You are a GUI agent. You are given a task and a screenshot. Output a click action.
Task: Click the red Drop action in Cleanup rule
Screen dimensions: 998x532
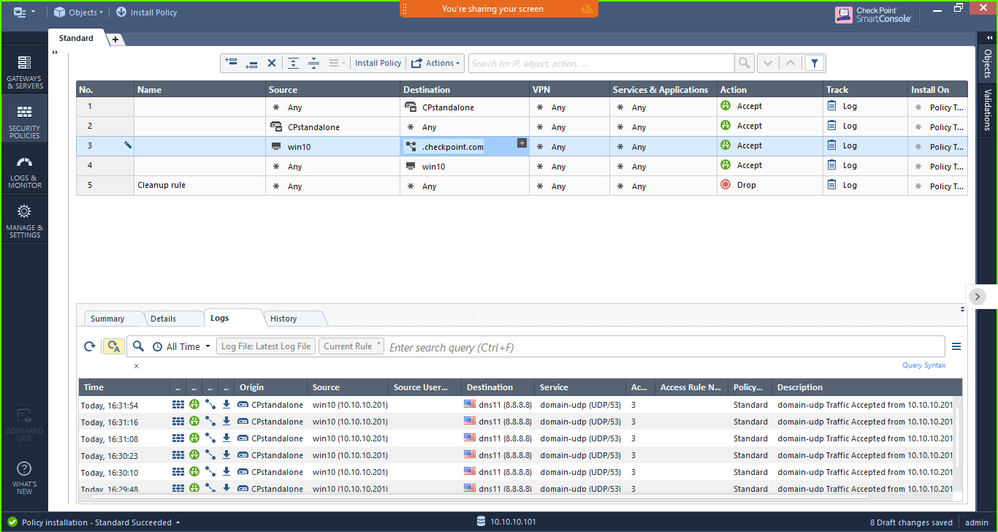pos(741,185)
